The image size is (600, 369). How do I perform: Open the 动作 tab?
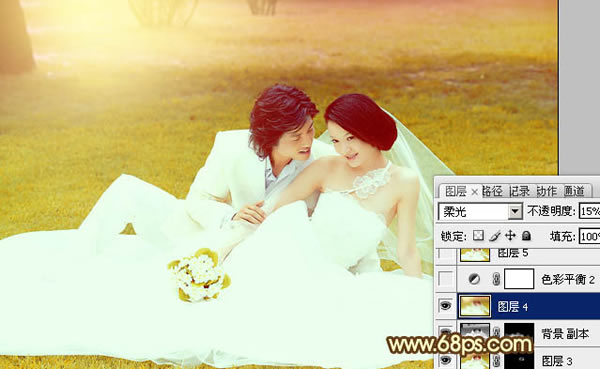pos(546,191)
